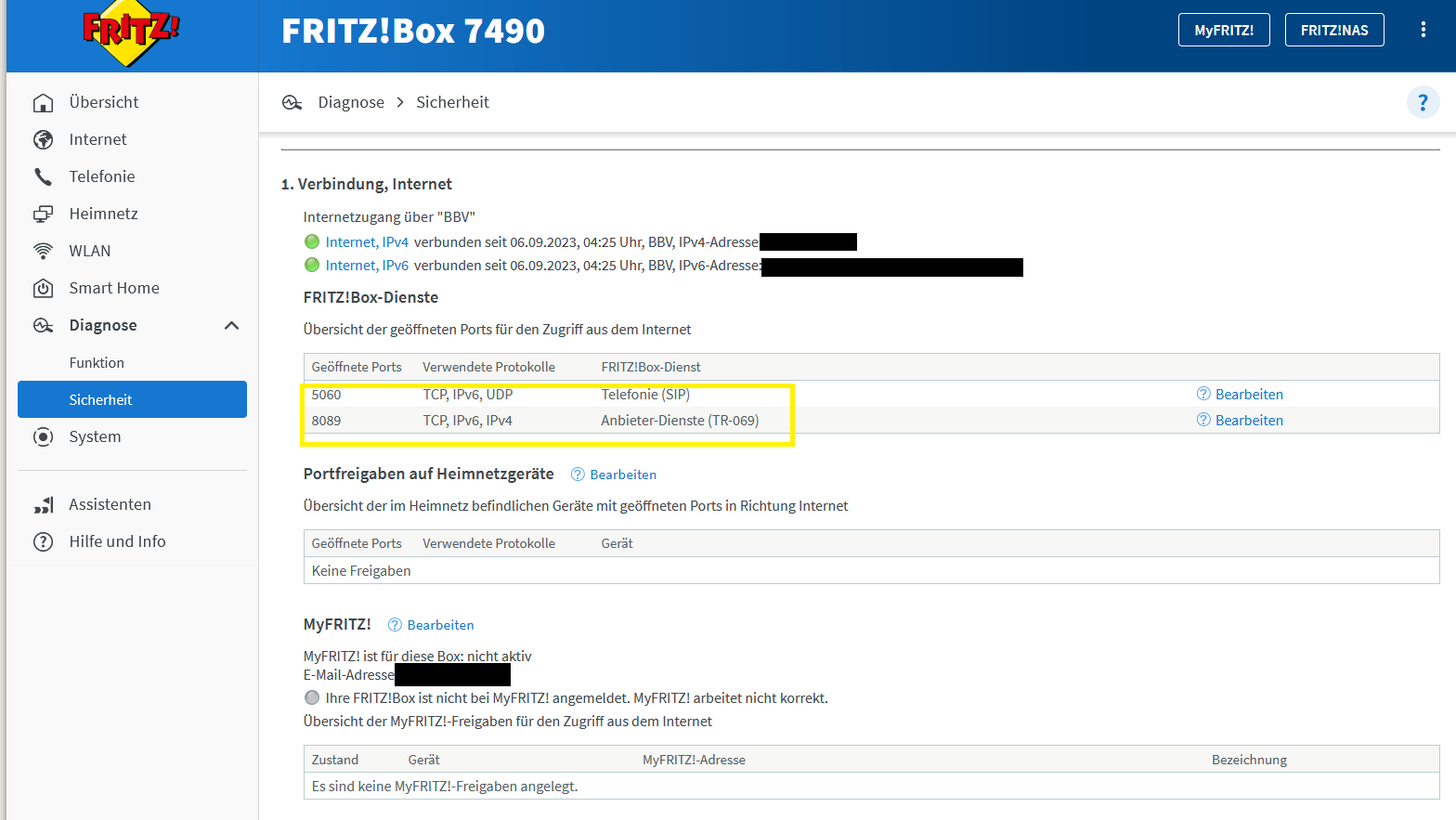
Task: Open the Smart Home menu item
Action: (114, 288)
